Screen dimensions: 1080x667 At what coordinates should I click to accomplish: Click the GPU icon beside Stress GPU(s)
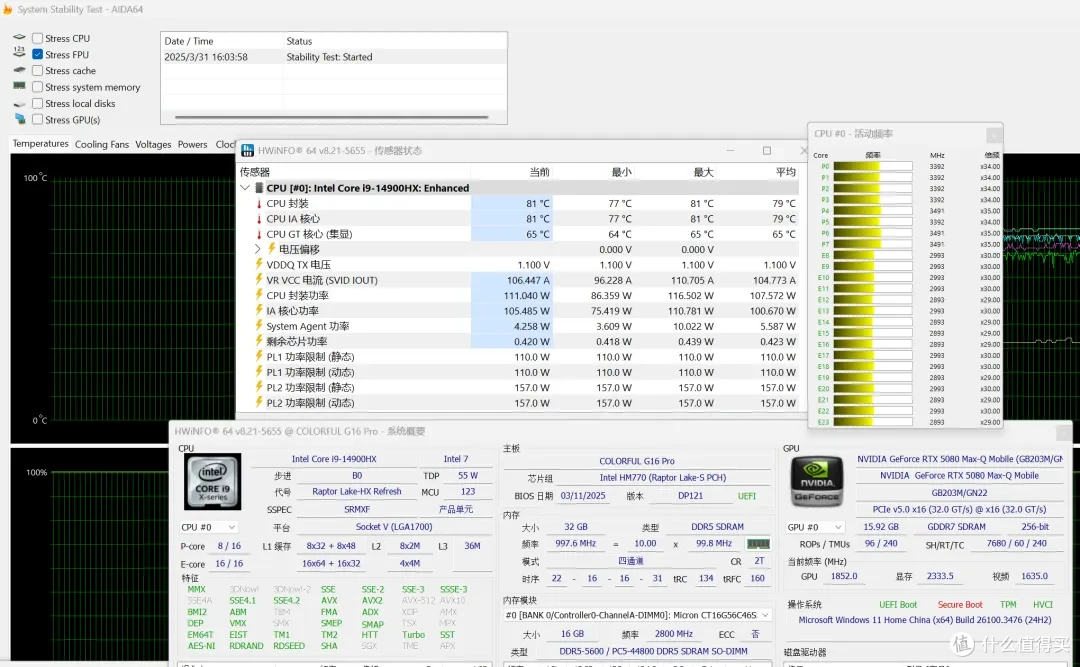pyautogui.click(x=19, y=119)
